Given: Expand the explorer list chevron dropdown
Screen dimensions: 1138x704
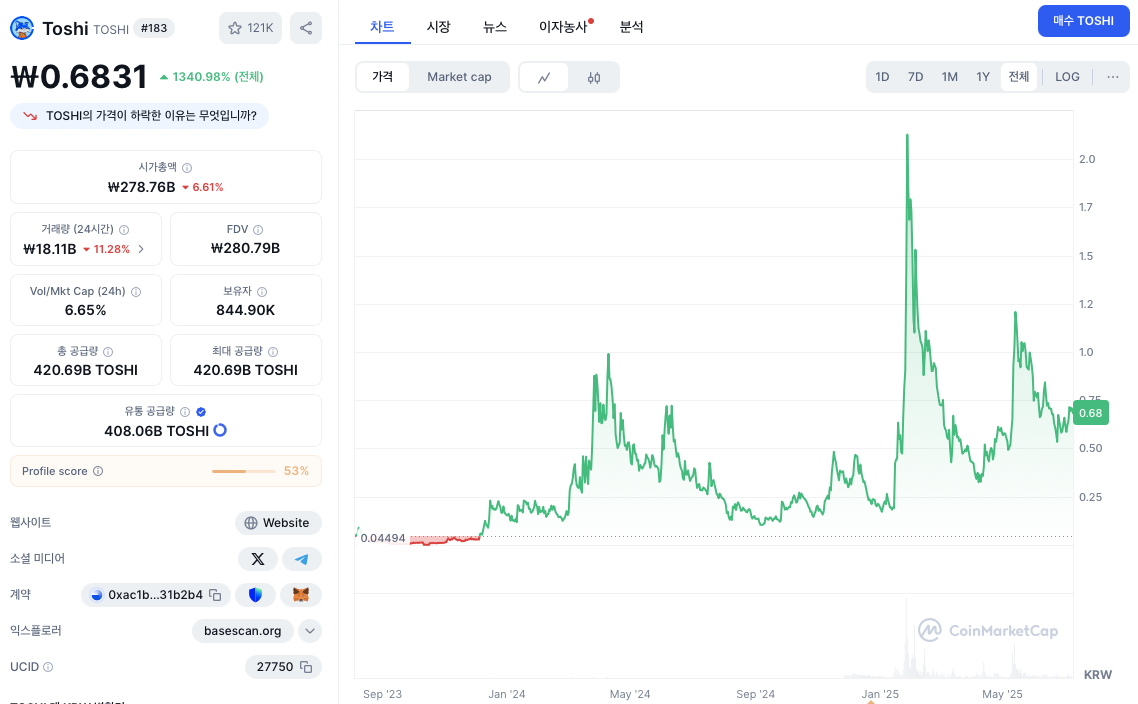Looking at the screenshot, I should [310, 631].
